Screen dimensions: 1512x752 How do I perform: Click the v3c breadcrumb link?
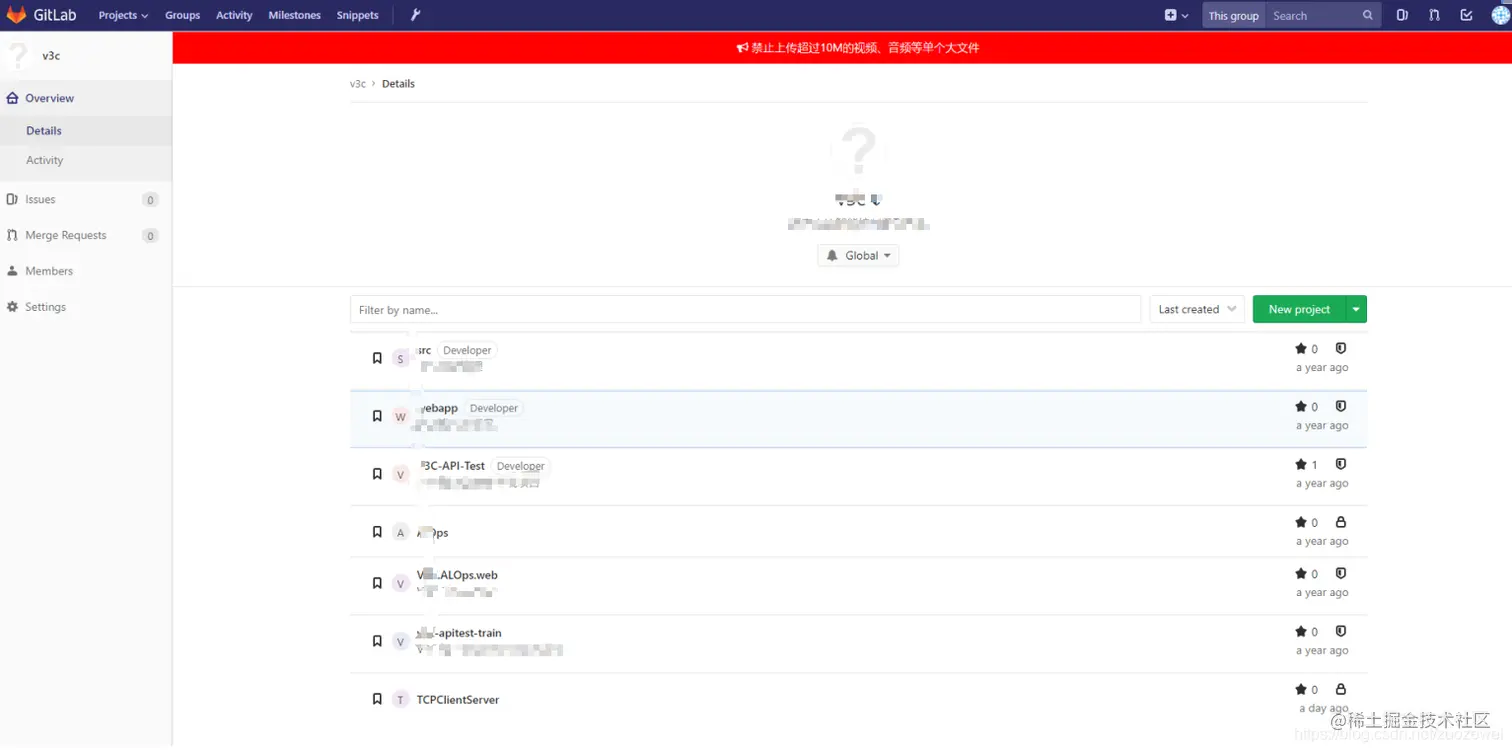357,84
